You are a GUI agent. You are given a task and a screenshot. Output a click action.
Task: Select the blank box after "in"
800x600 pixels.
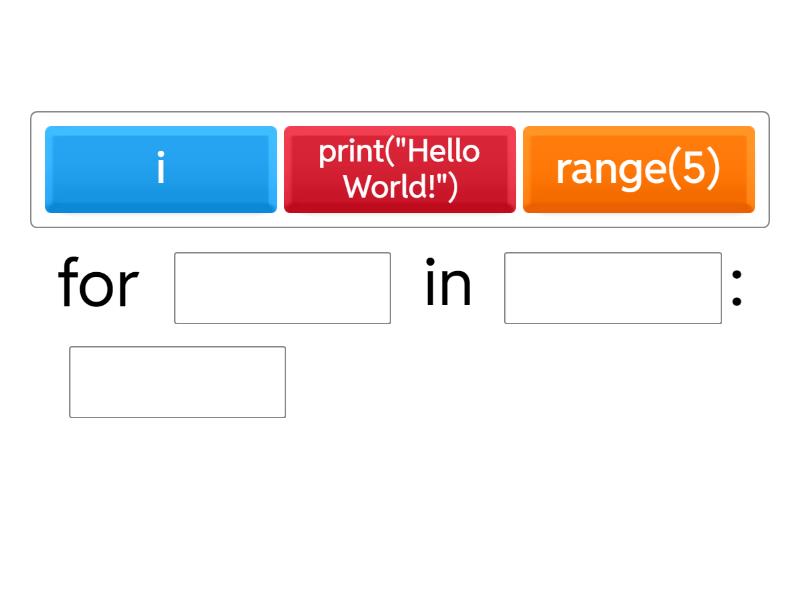click(612, 288)
